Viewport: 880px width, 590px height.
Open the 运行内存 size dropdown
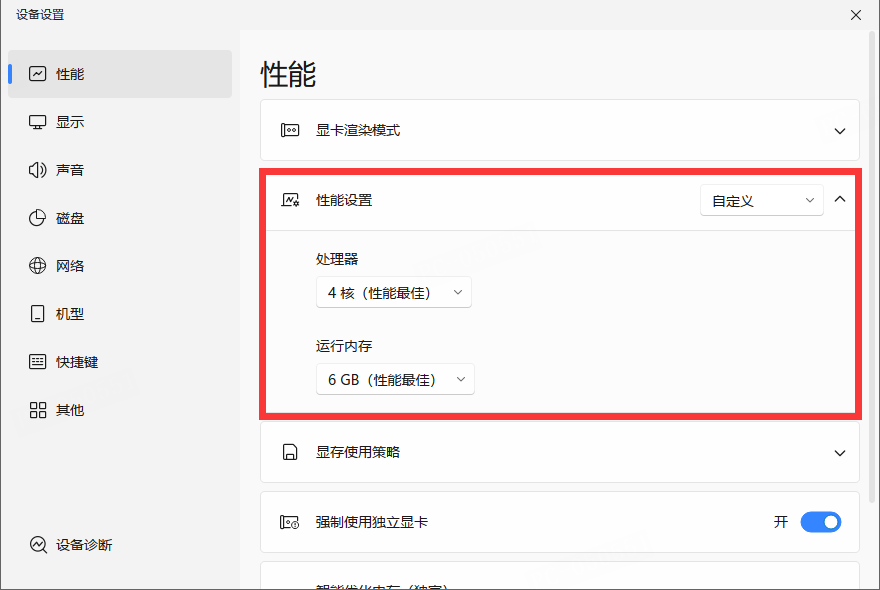coord(395,380)
